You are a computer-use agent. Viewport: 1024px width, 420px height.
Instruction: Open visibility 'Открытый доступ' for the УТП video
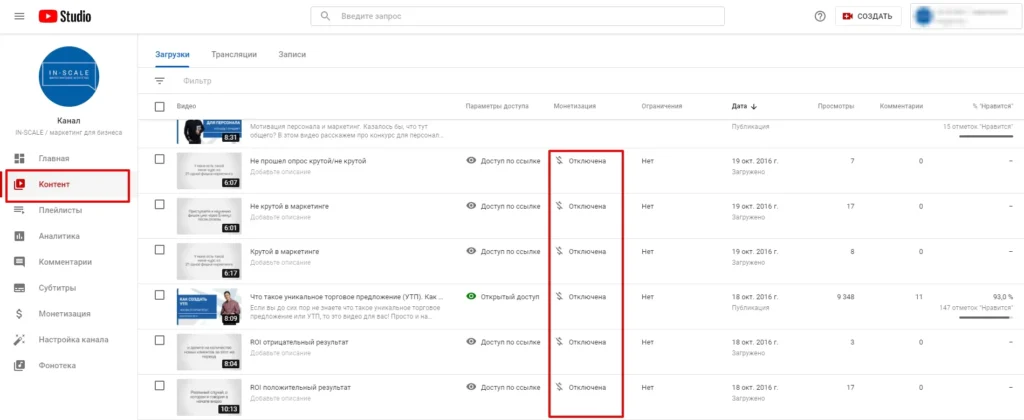click(x=503, y=297)
